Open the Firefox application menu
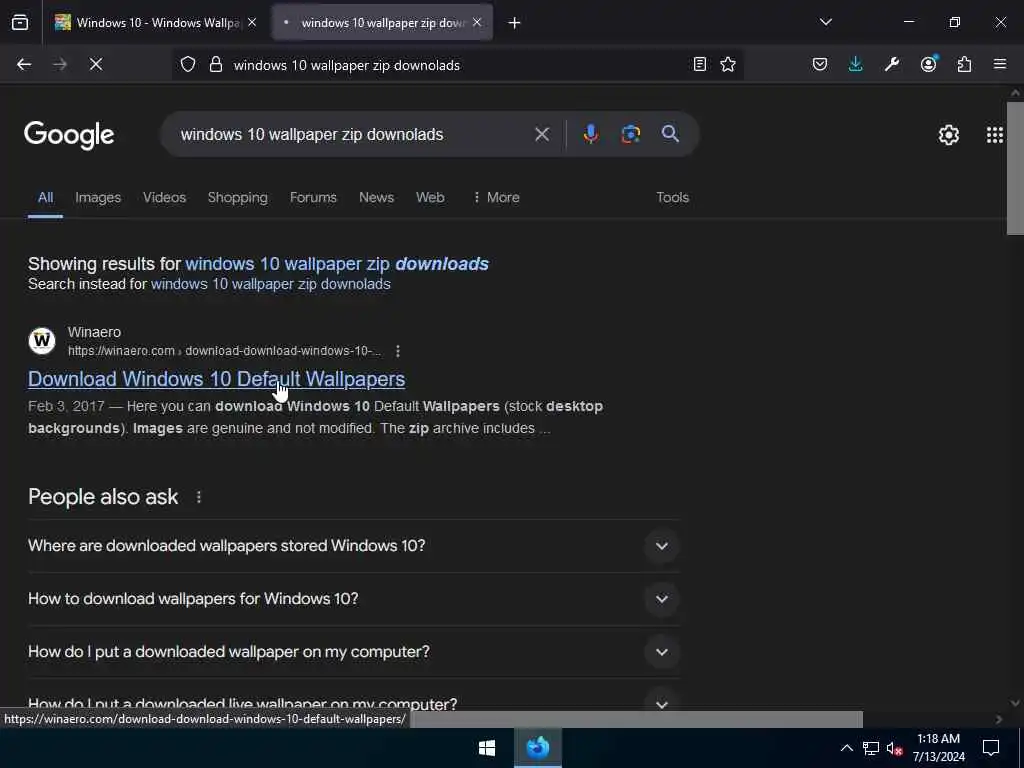Image resolution: width=1024 pixels, height=768 pixels. (x=1000, y=65)
